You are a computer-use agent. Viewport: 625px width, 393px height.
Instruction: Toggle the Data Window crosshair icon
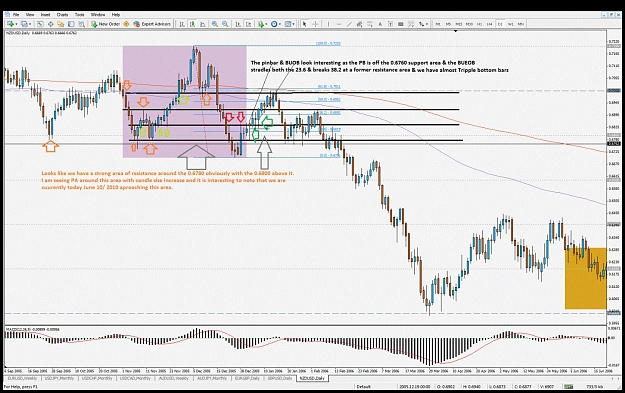[x=51, y=24]
